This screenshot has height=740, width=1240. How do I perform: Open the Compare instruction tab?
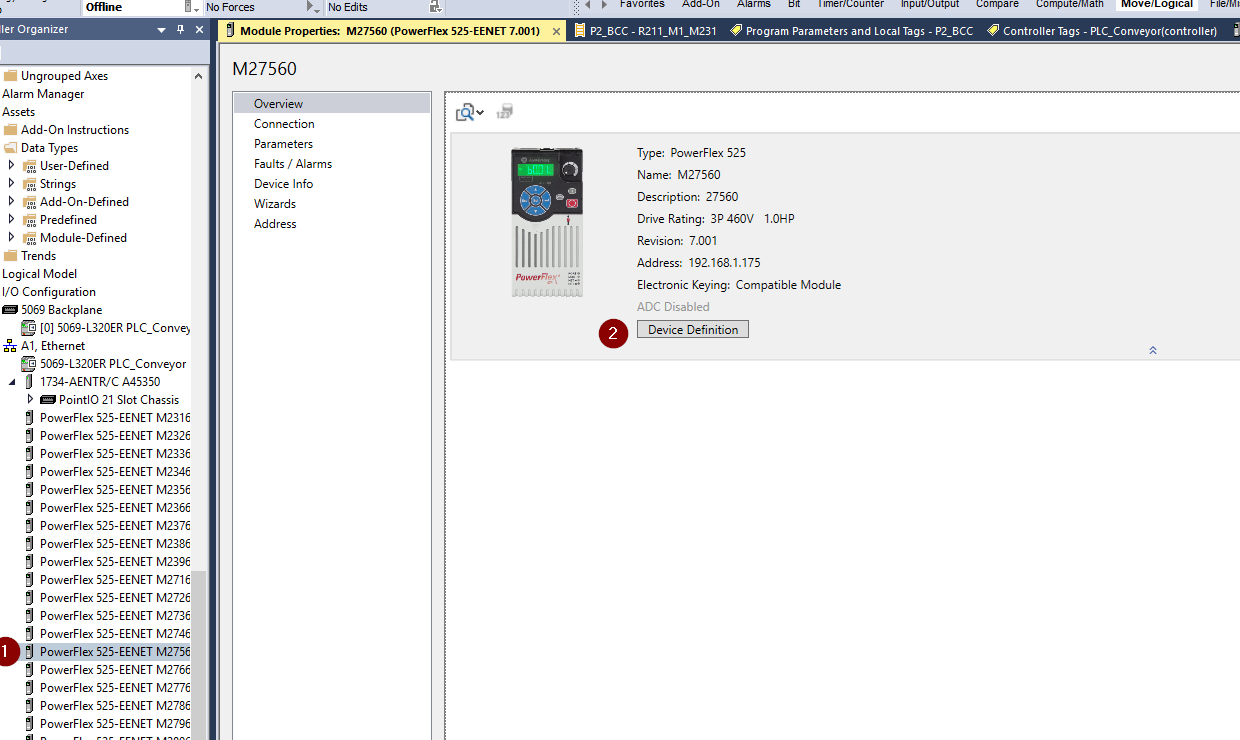(997, 4)
